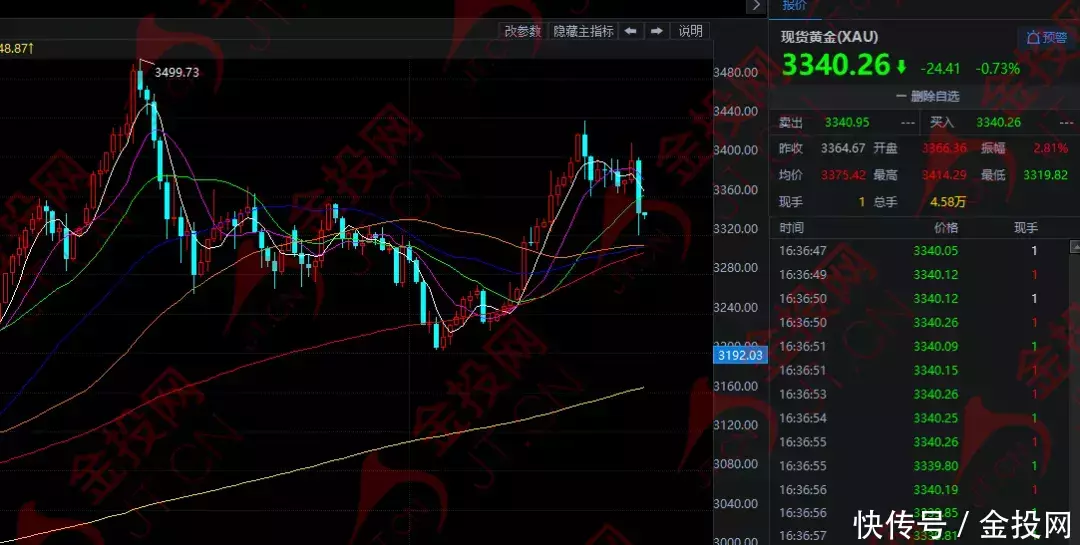Switch to the 报价 quote tab

point(795,5)
